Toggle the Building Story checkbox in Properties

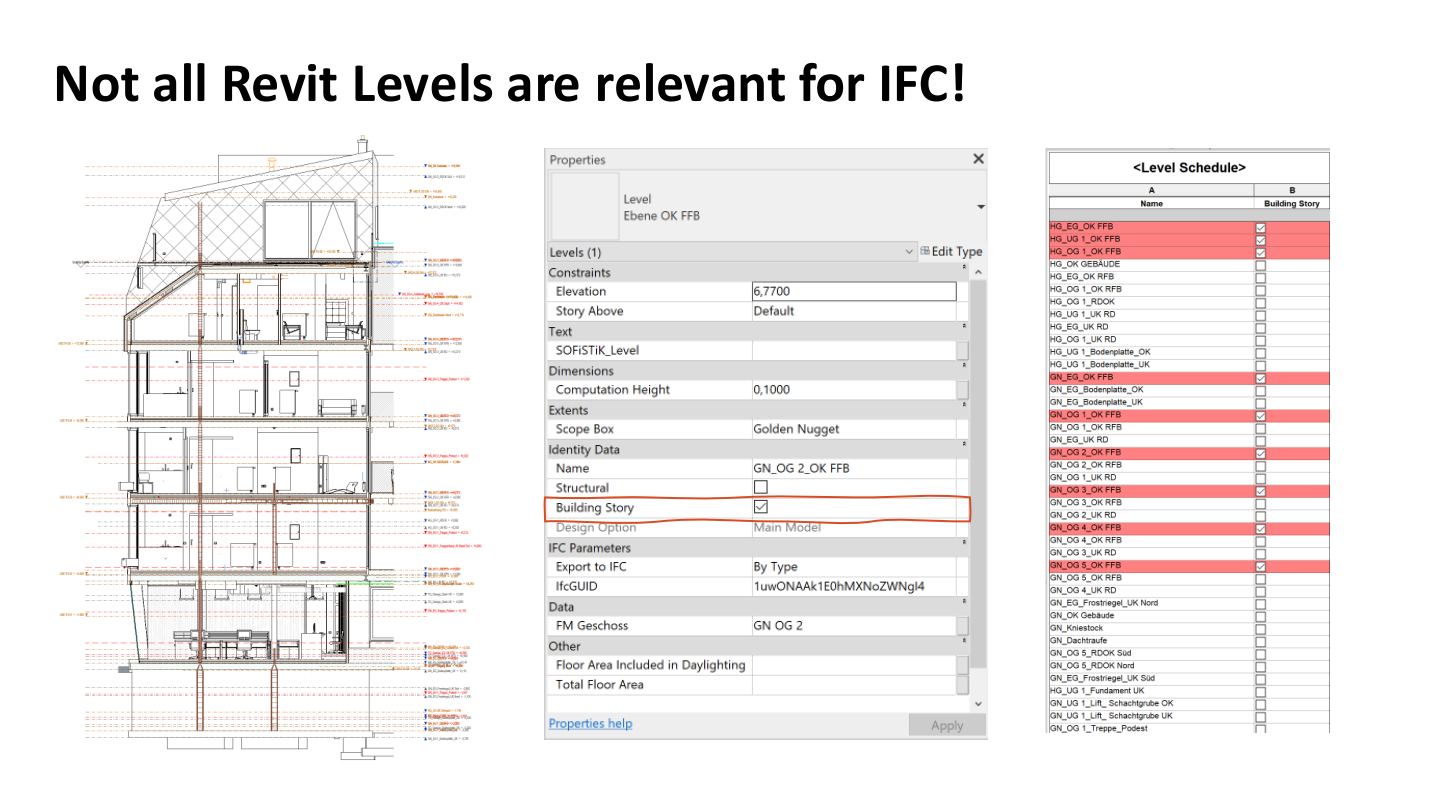point(761,507)
